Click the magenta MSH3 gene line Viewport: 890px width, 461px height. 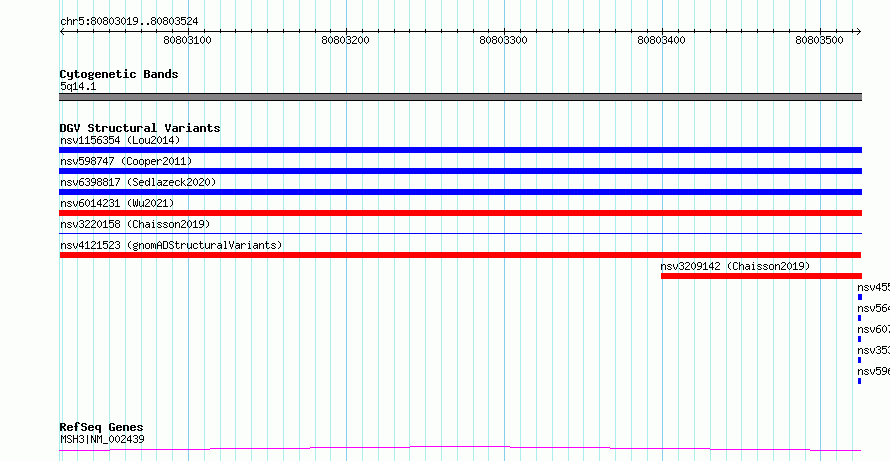(x=460, y=449)
